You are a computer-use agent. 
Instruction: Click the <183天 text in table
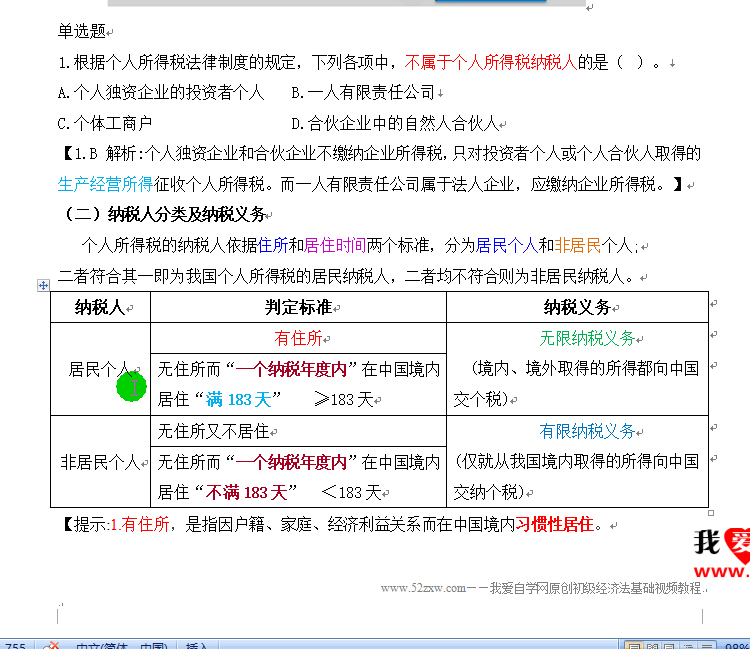(x=351, y=492)
